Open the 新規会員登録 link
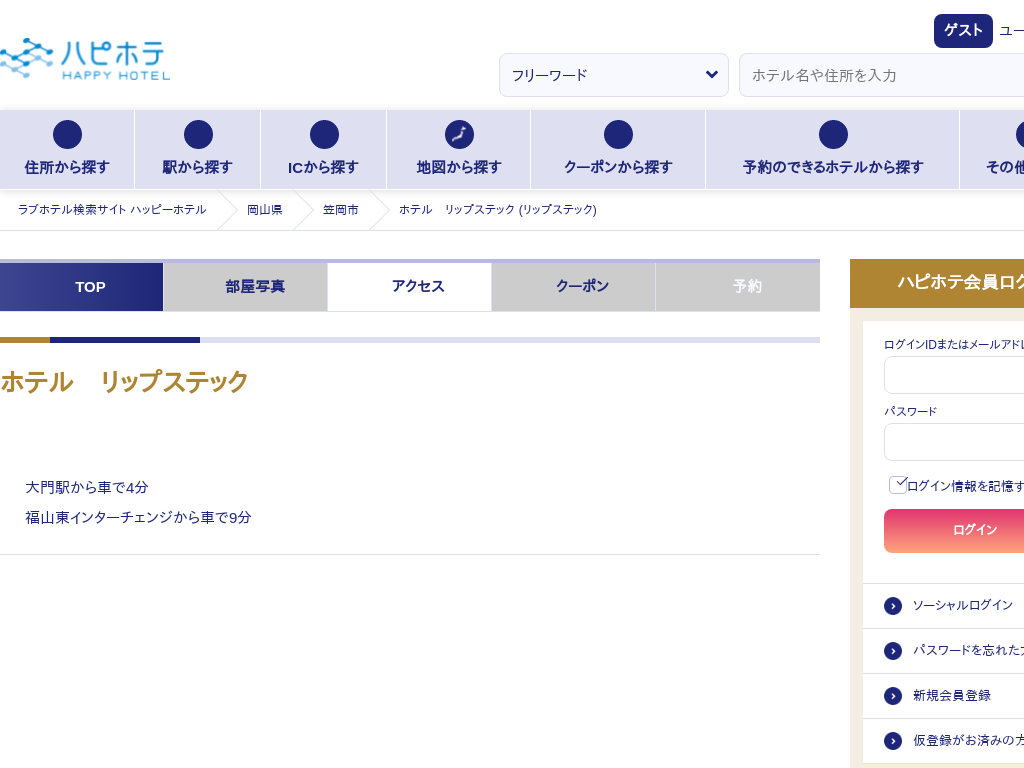Viewport: 1024px width, 768px height. click(x=952, y=696)
